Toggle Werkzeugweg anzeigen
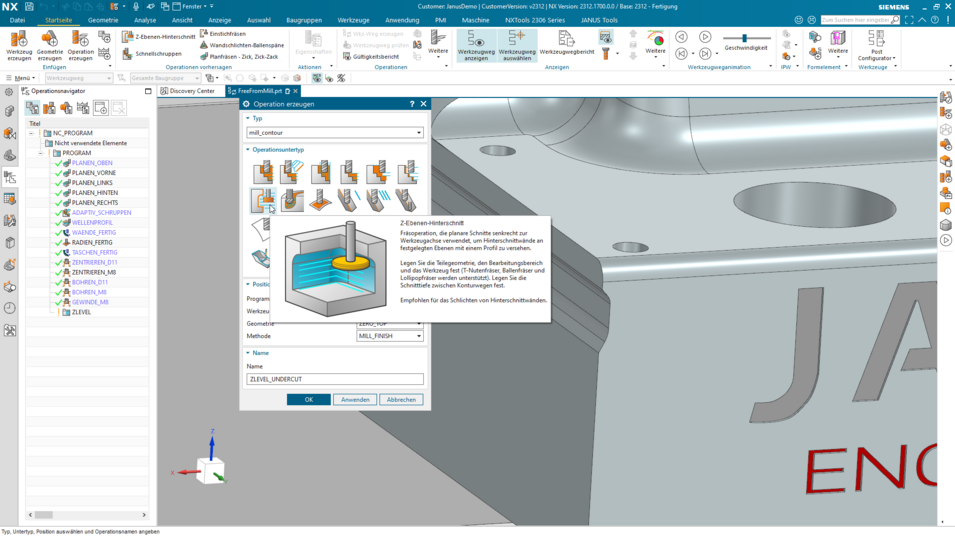Viewport: 955px width, 537px height. coord(476,45)
